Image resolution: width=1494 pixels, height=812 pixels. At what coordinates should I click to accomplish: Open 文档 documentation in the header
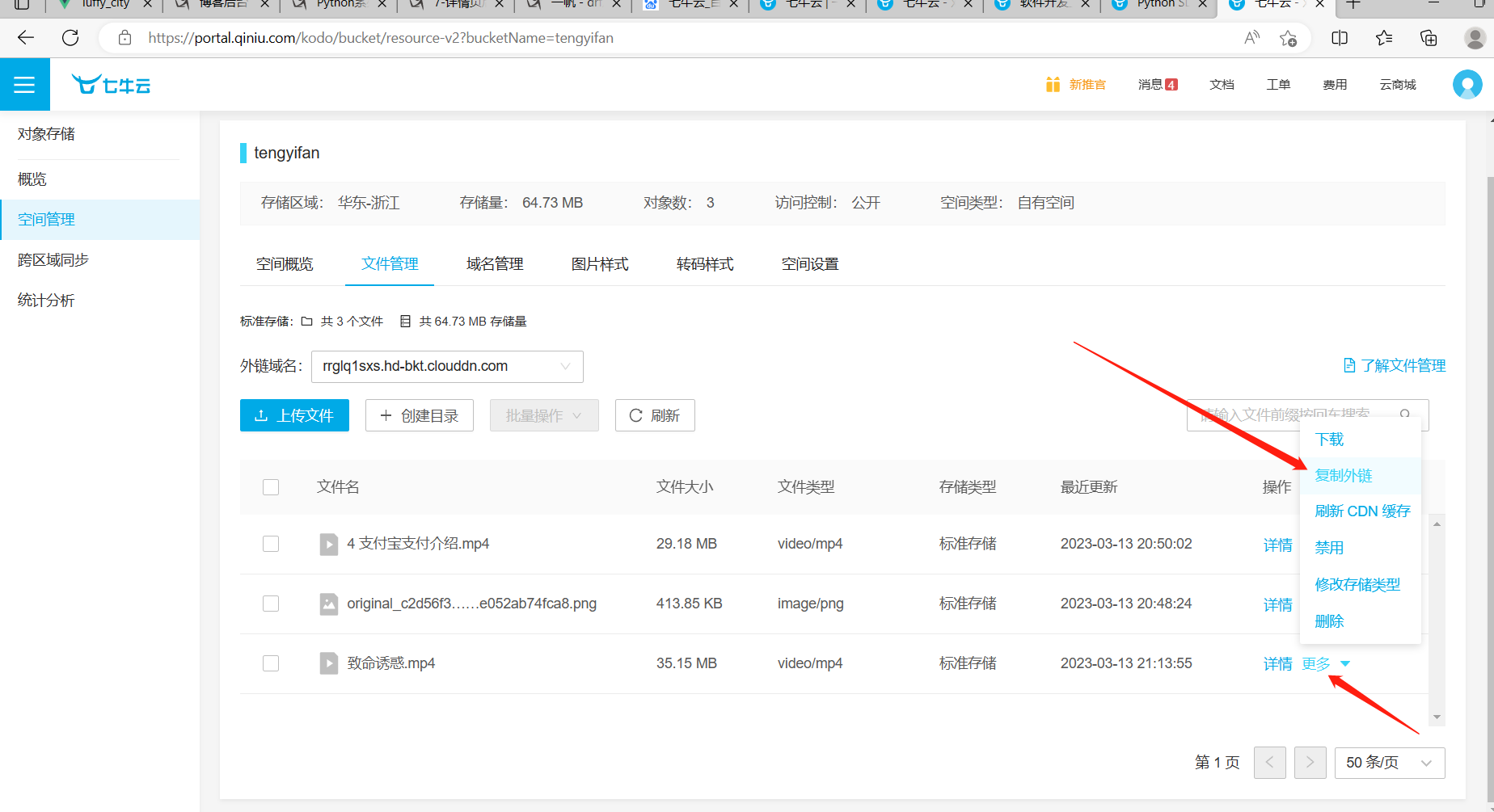tap(1222, 84)
